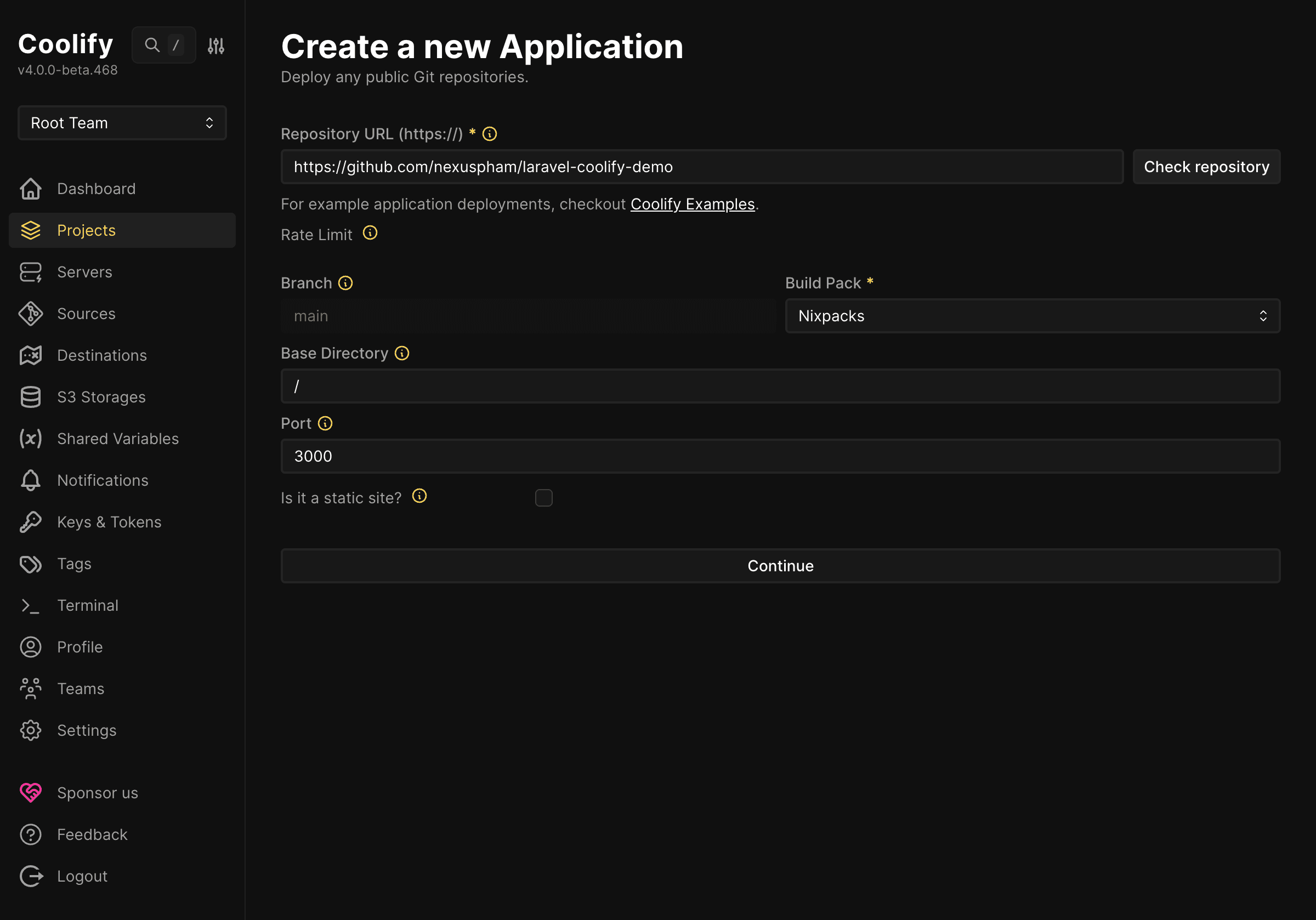The image size is (1316, 920).
Task: Check Notifications settings
Action: 103,480
